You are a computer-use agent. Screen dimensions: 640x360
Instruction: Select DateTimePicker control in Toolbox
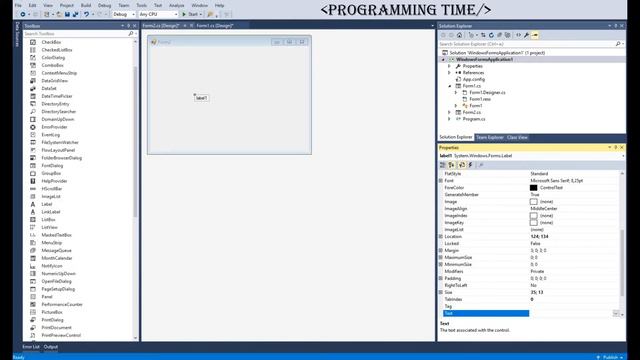[57, 96]
